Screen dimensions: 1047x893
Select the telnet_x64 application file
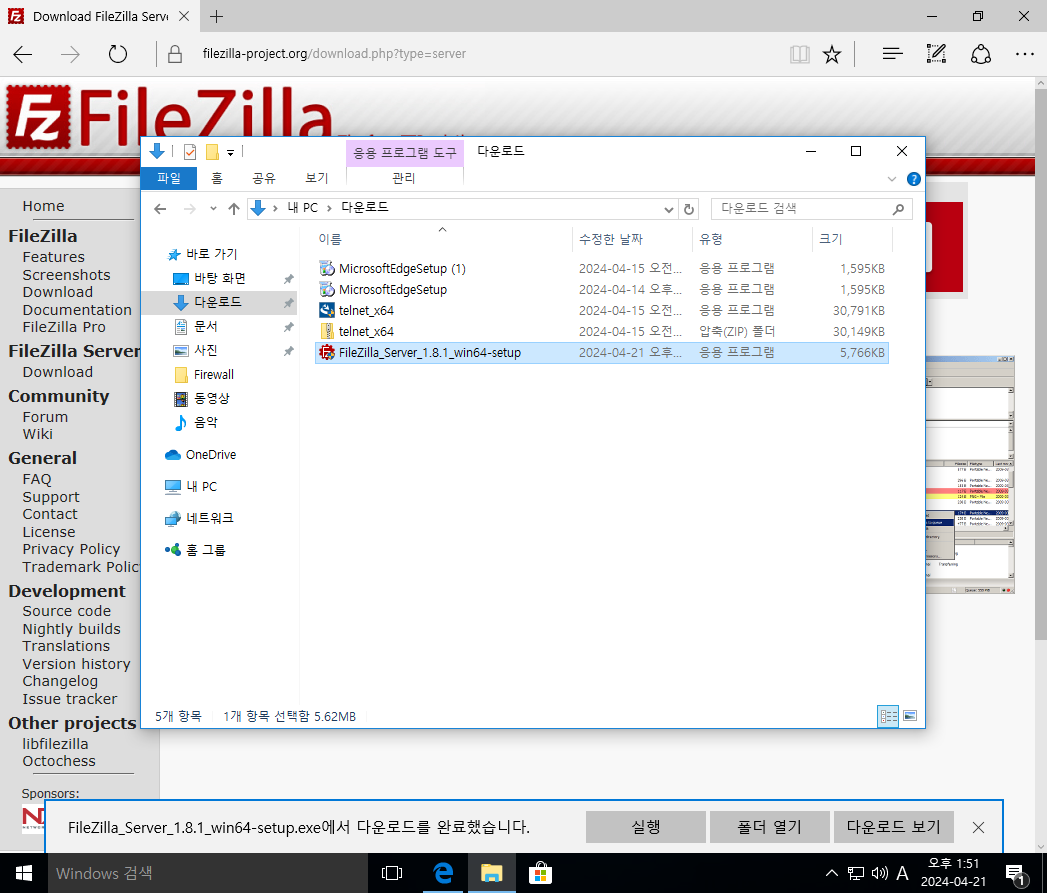[x=602, y=311]
